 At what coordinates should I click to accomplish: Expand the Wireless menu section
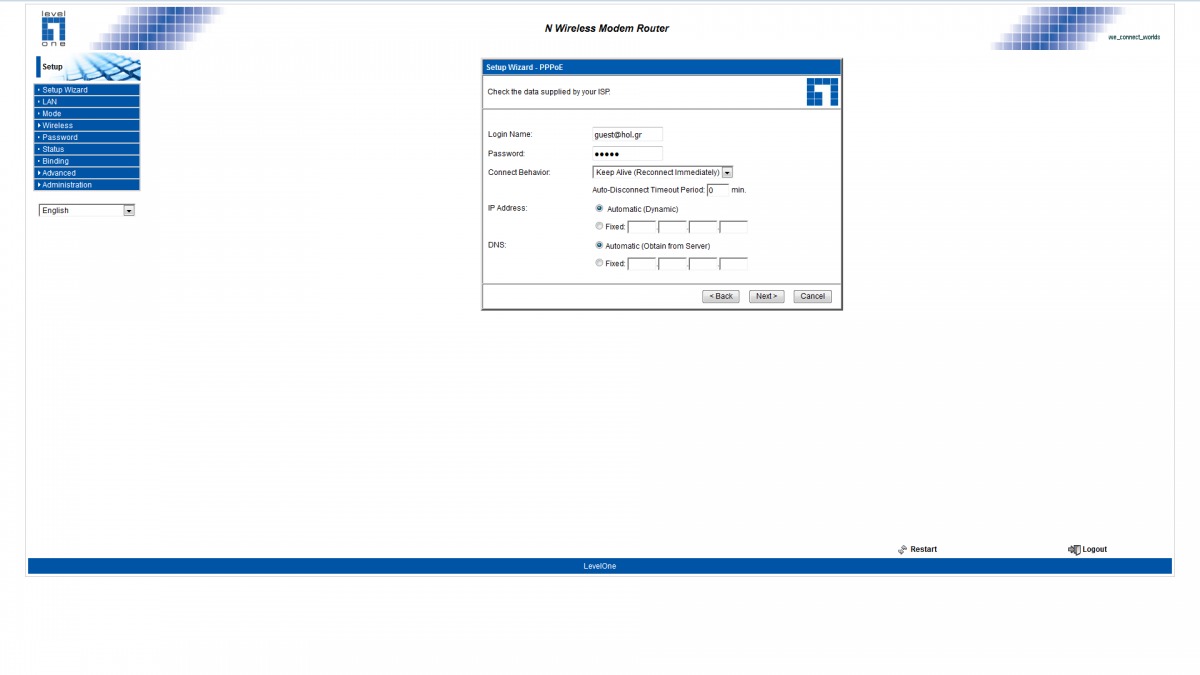87,126
